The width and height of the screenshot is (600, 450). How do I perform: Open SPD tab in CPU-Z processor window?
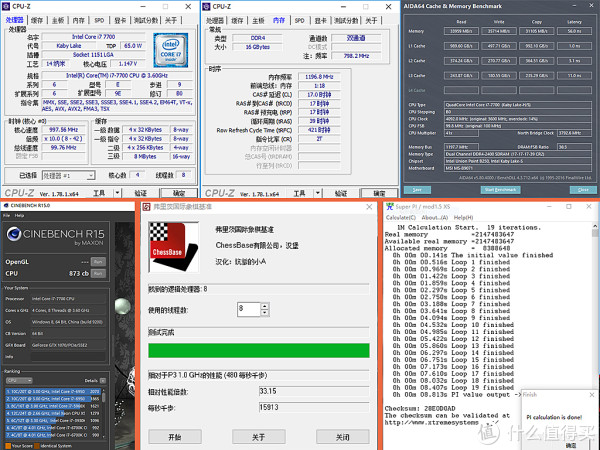99,20
